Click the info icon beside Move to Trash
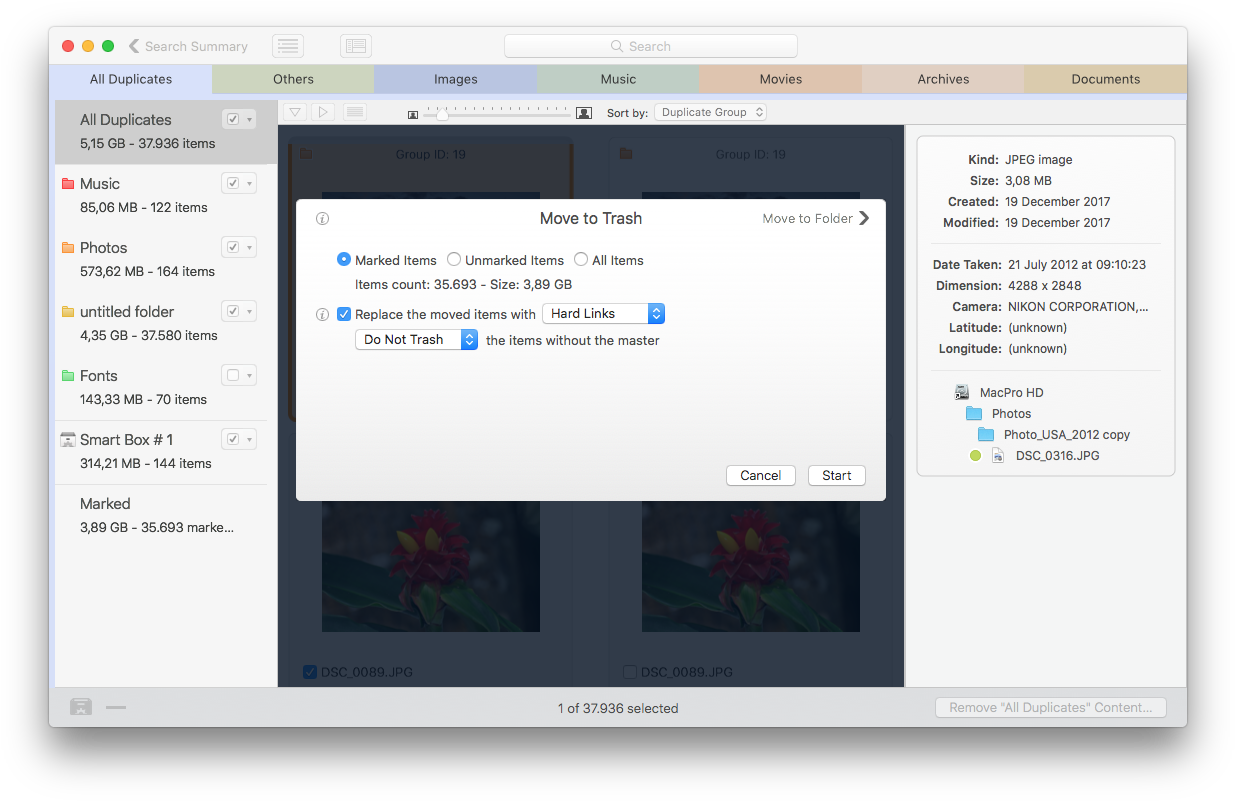Screen dimensions: 1235x801 [322, 218]
